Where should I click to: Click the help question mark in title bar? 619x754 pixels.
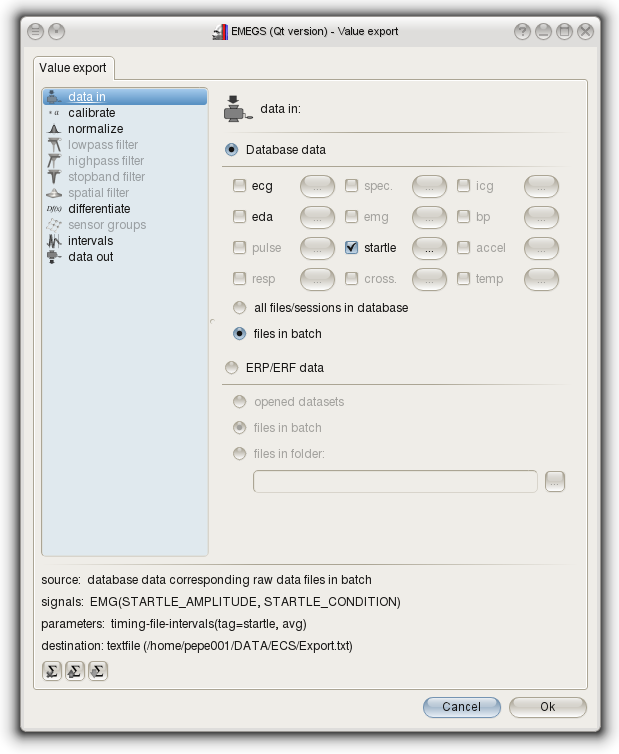(x=522, y=32)
